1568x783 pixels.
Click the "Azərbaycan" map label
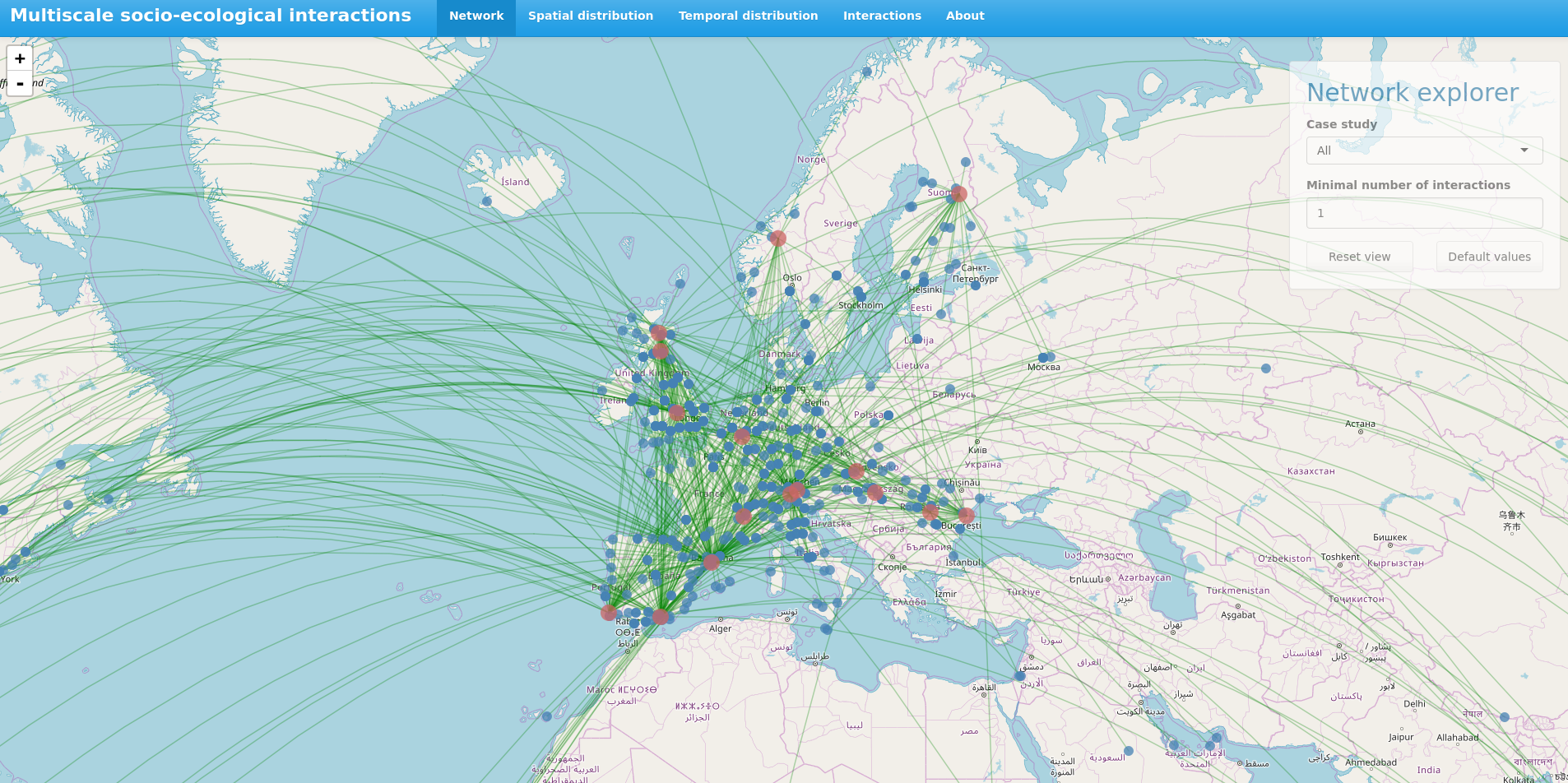[1144, 577]
